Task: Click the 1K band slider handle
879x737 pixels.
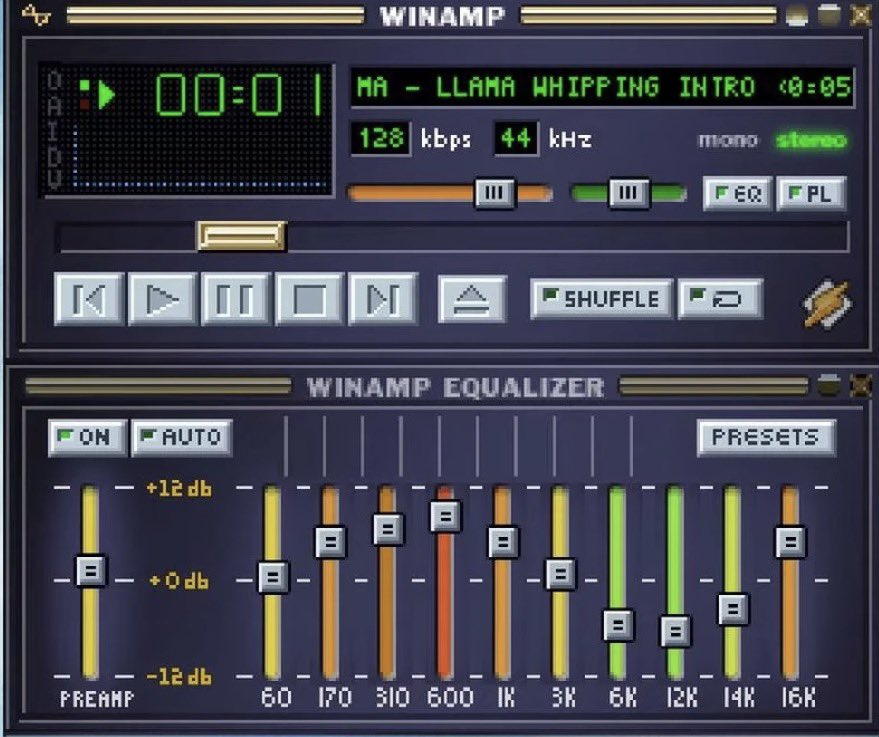Action: [x=503, y=542]
